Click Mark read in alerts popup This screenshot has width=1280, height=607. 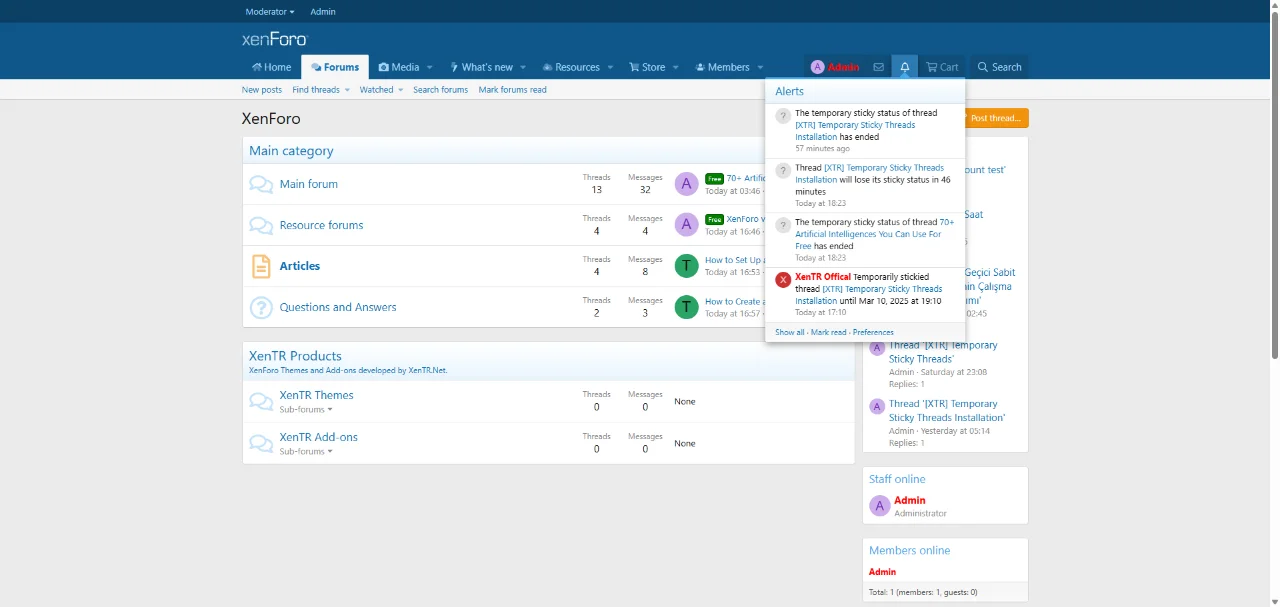pos(828,332)
